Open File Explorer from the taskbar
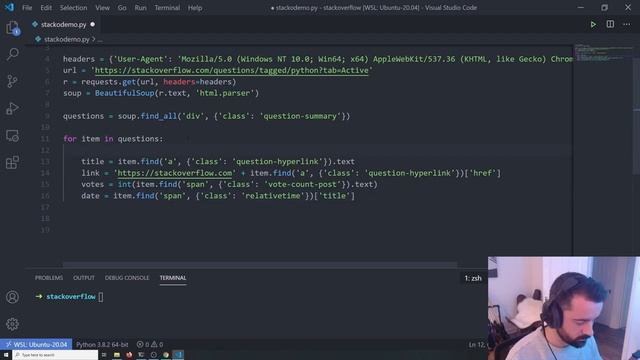This screenshot has height=360, width=640. pyautogui.click(x=117, y=355)
